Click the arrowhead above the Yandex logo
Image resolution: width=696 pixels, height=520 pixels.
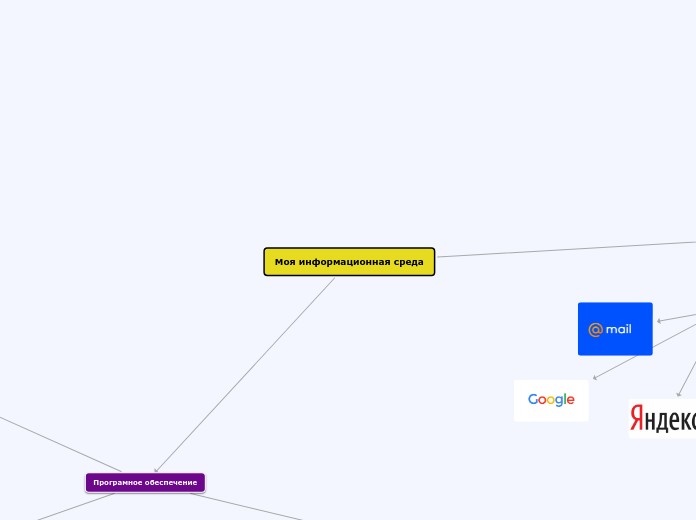pos(678,395)
